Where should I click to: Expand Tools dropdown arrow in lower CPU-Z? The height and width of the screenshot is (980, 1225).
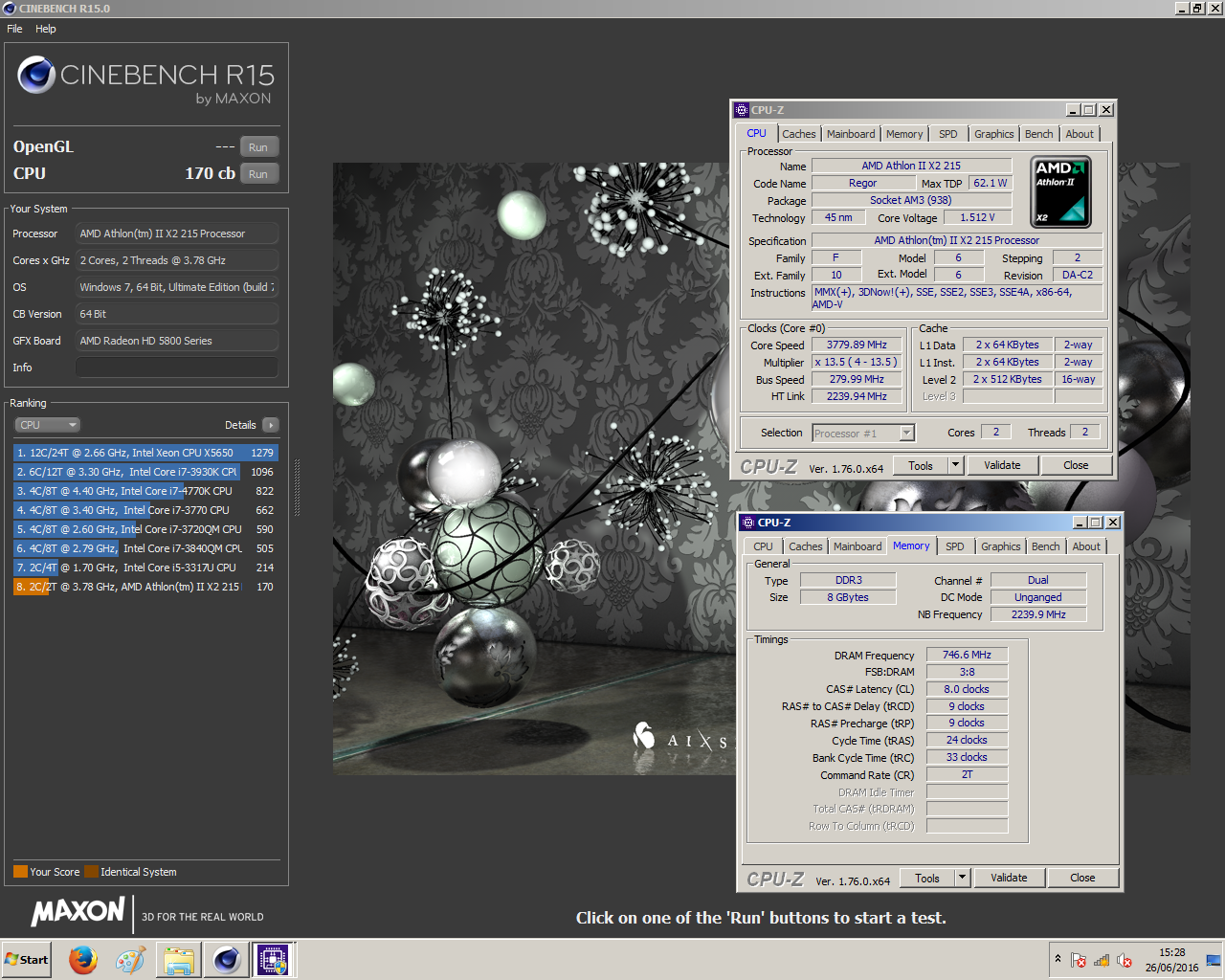pos(962,879)
